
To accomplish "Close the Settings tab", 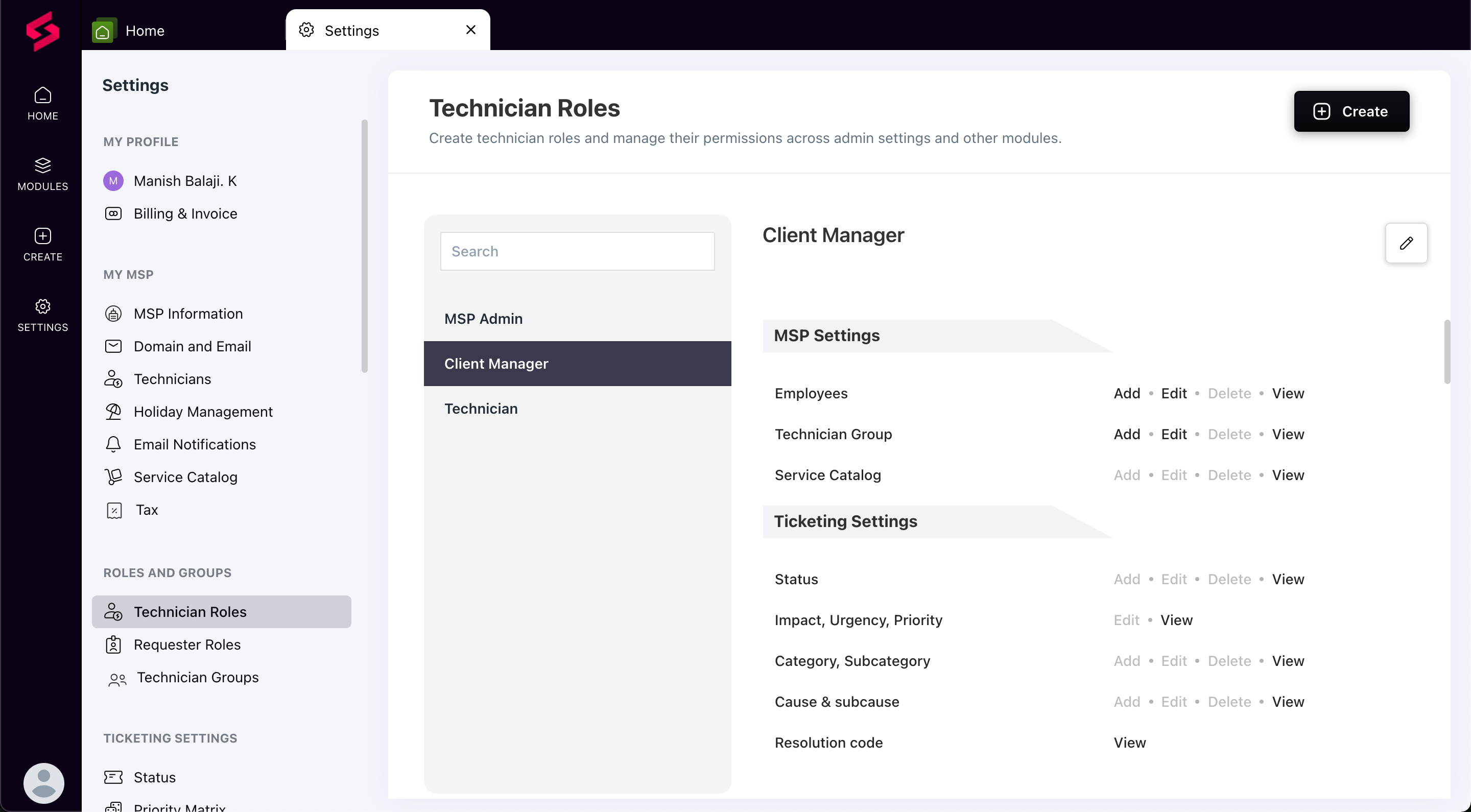I will (x=470, y=29).
